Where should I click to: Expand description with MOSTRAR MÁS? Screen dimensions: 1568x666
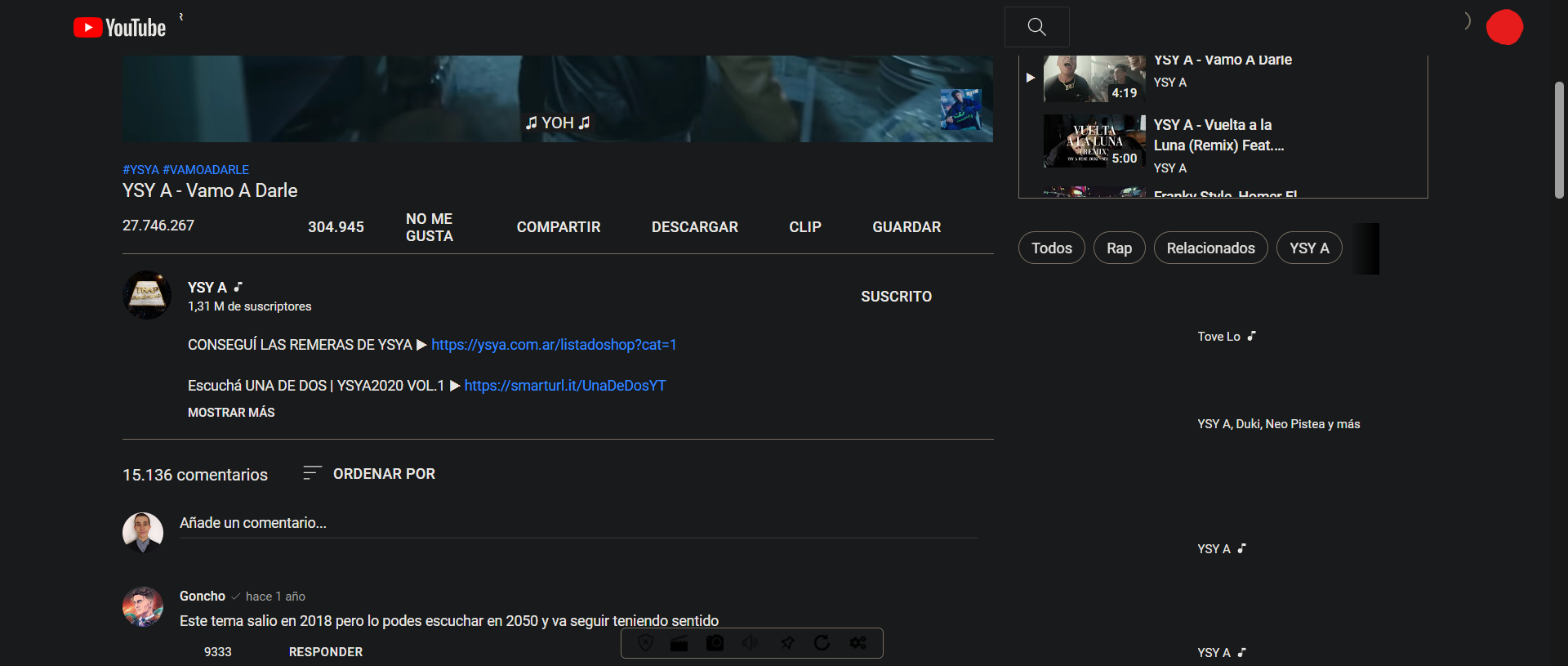coord(231,413)
